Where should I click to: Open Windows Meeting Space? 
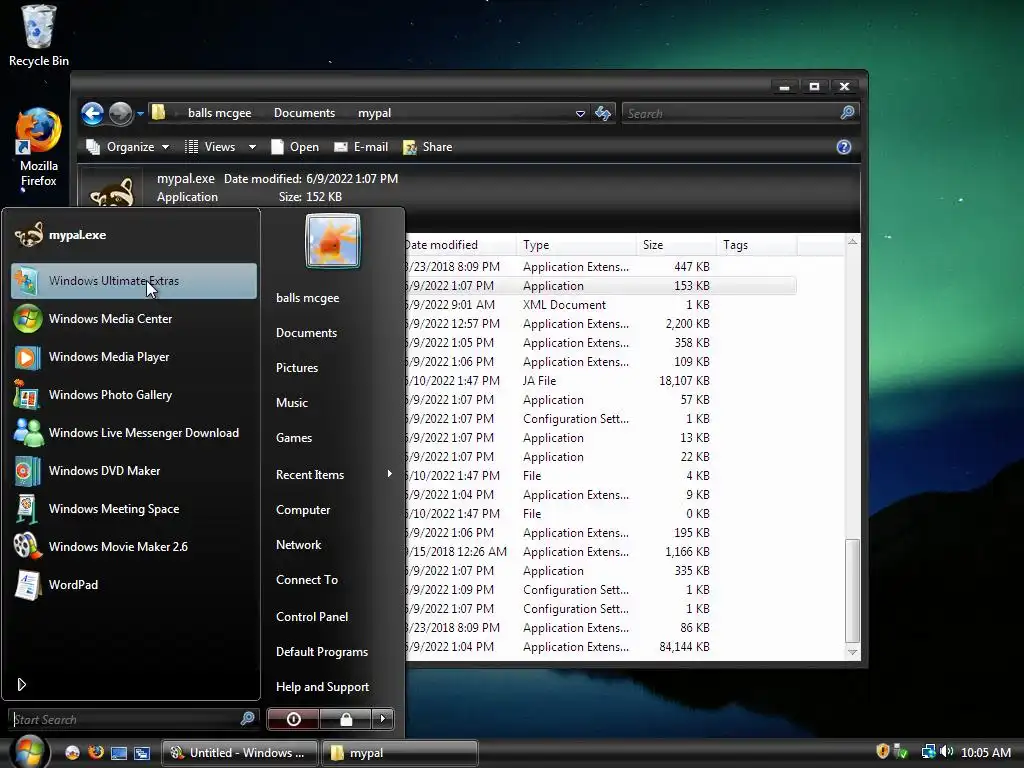coord(134,509)
